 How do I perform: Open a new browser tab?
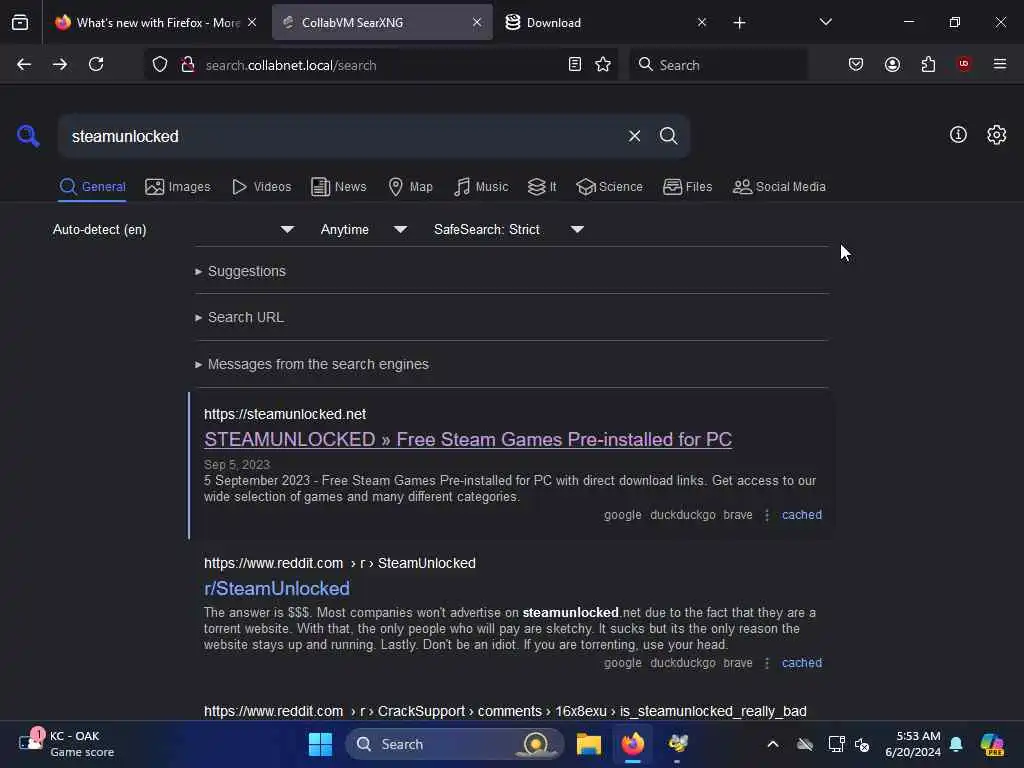point(739,23)
